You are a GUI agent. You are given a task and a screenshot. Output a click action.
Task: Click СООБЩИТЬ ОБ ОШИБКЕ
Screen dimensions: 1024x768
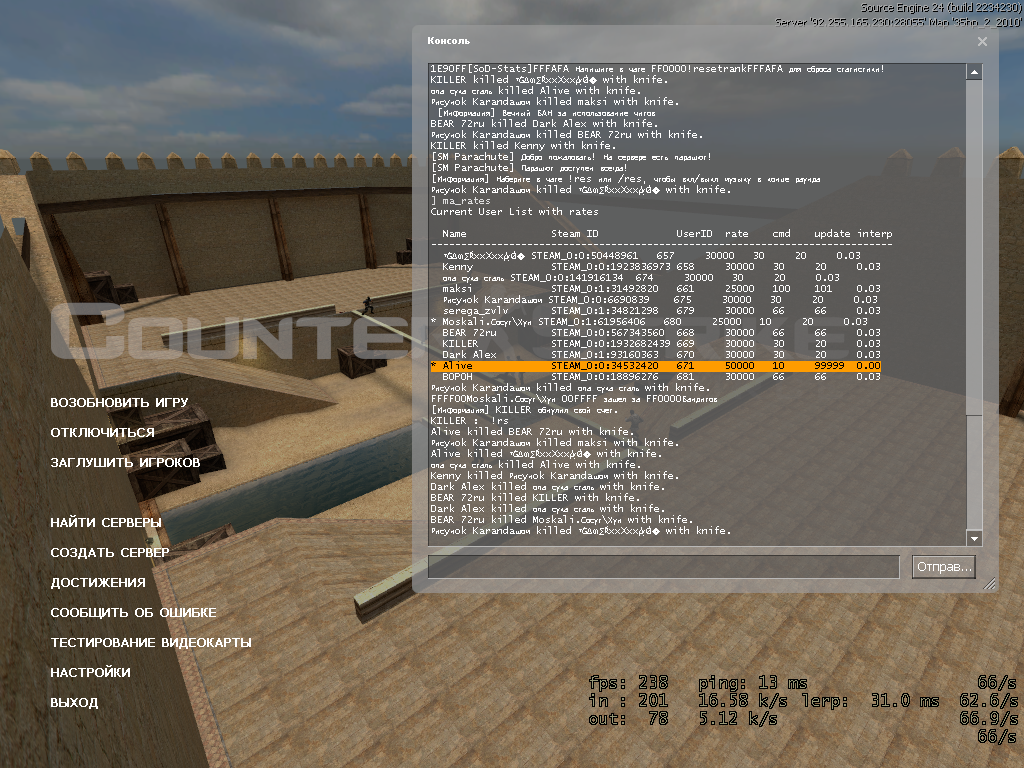pos(133,613)
